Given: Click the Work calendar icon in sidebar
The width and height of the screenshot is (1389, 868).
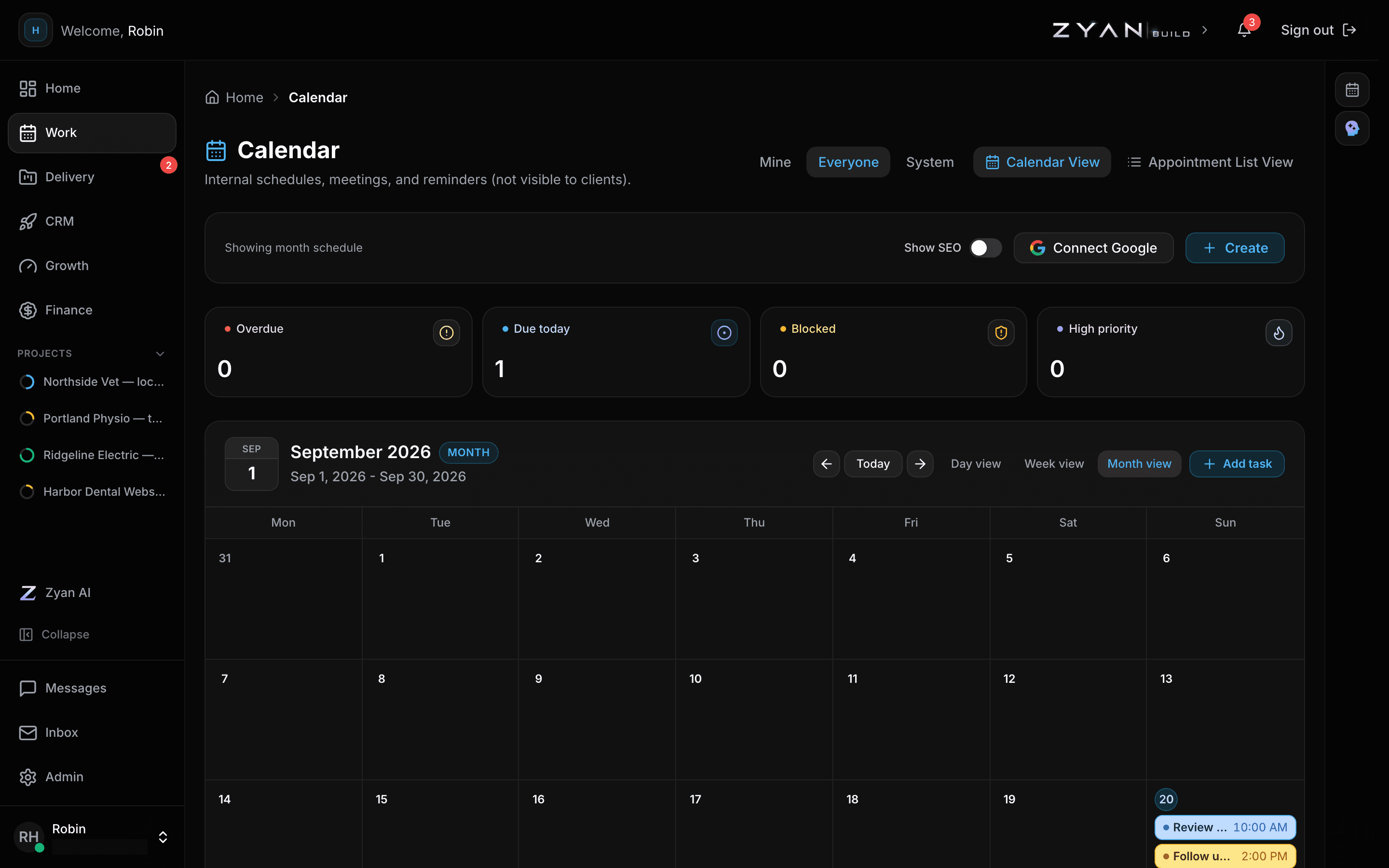Looking at the screenshot, I should pyautogui.click(x=27, y=133).
